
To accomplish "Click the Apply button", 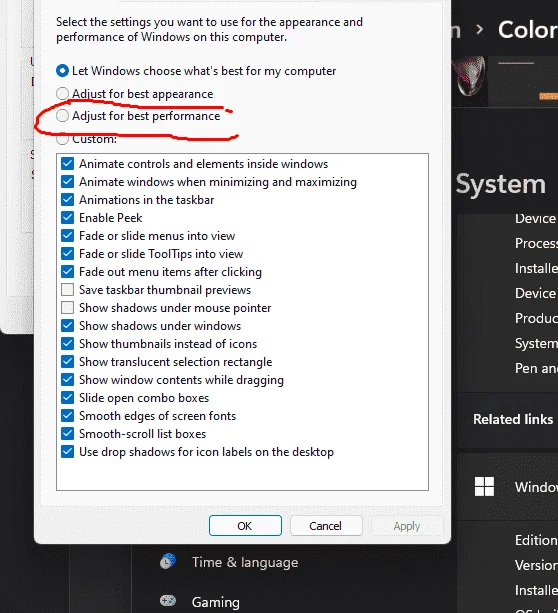I will [x=407, y=525].
